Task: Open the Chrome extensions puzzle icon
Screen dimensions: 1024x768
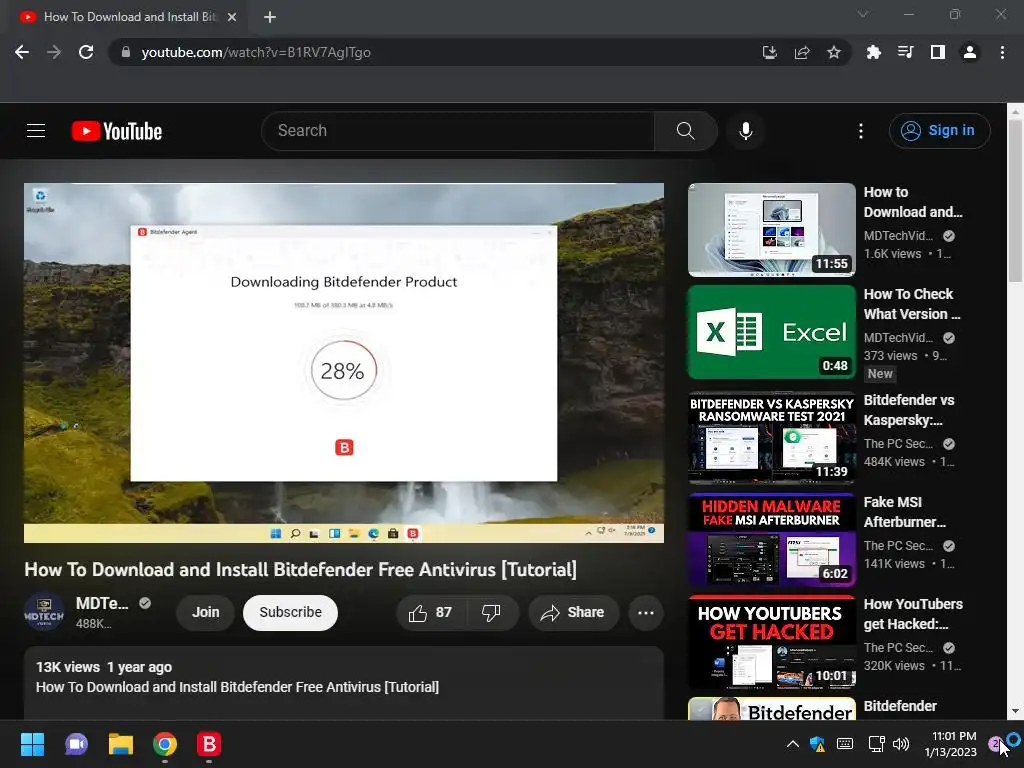Action: click(873, 52)
